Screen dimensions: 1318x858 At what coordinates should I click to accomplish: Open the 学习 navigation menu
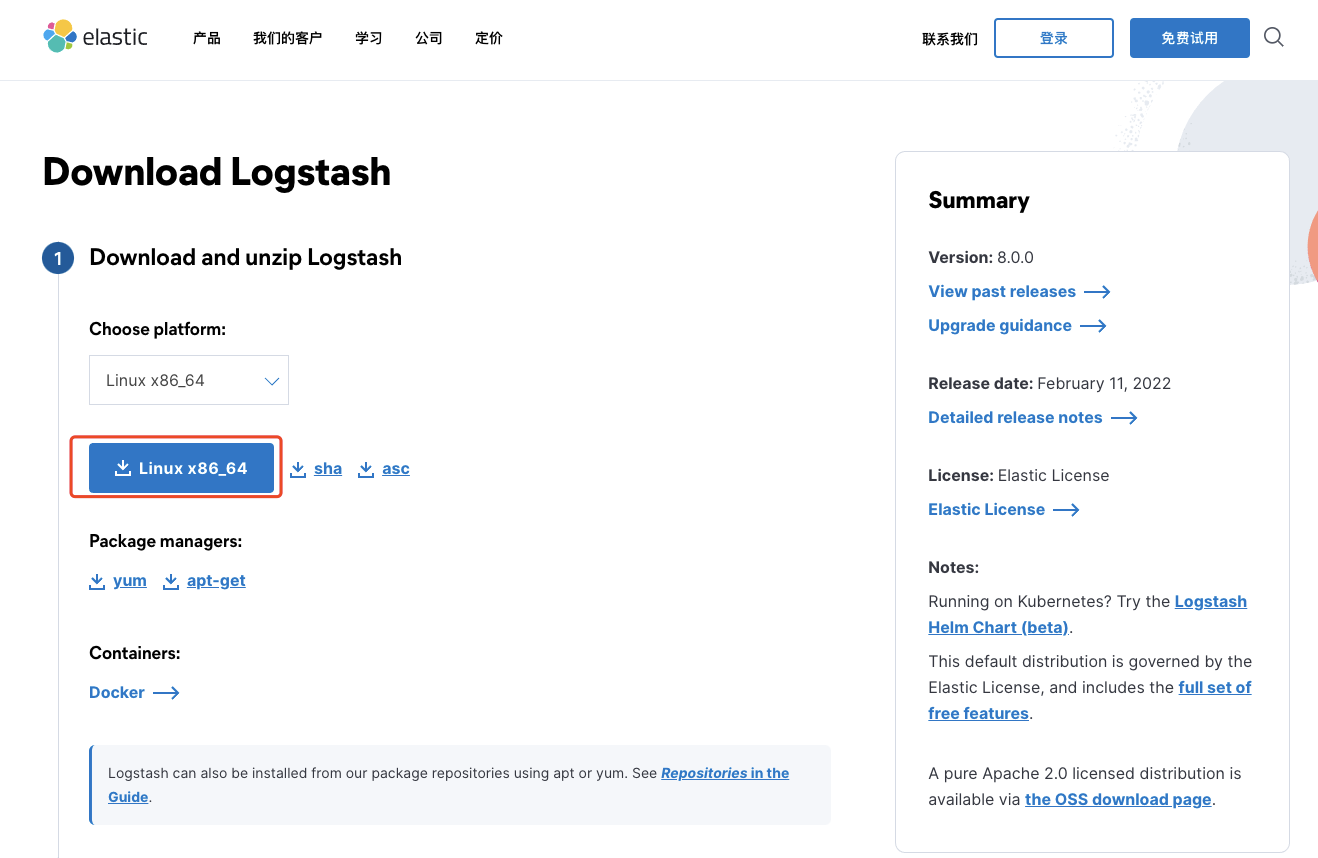coord(368,38)
